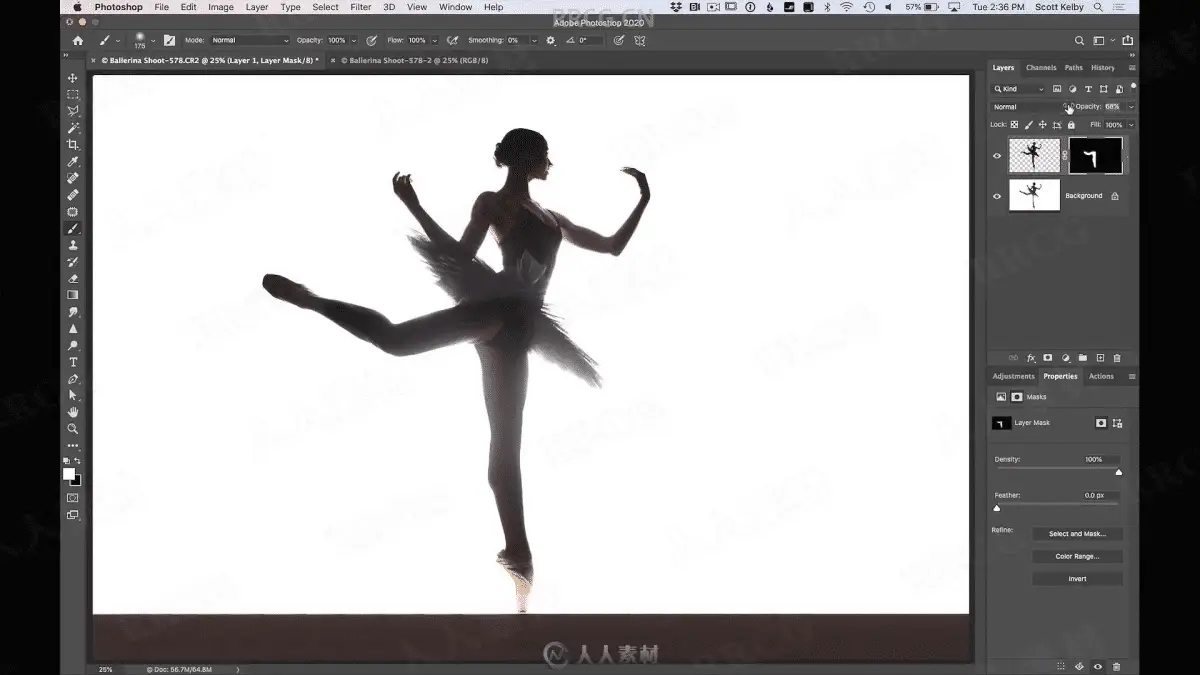Select the Hand tool
Viewport: 1200px width, 675px height.
click(73, 412)
